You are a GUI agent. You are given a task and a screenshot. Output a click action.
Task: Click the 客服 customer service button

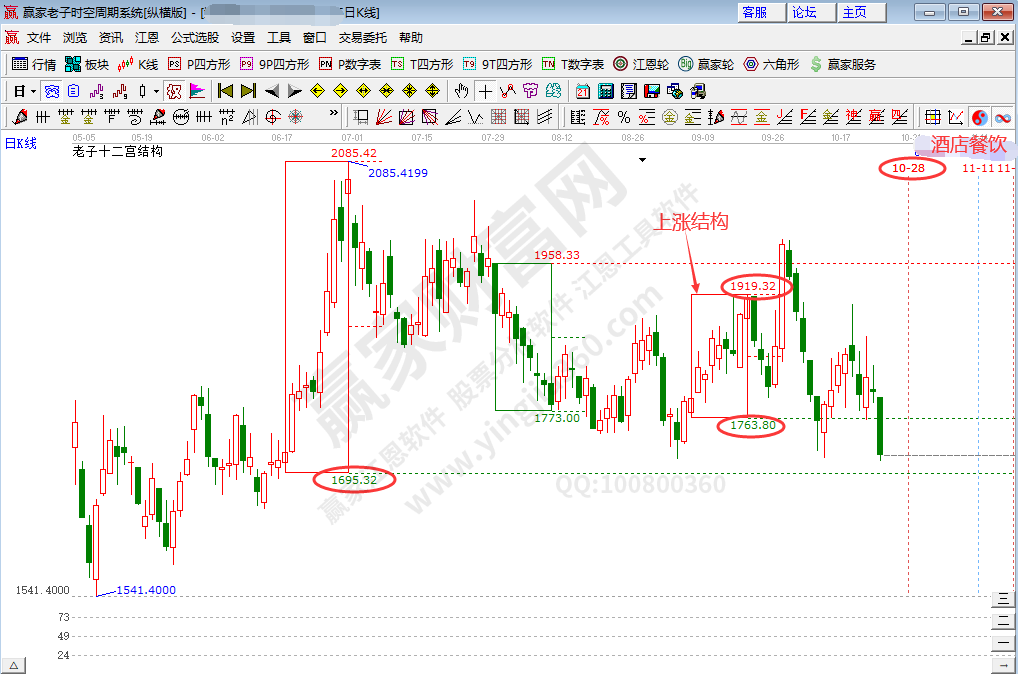755,12
